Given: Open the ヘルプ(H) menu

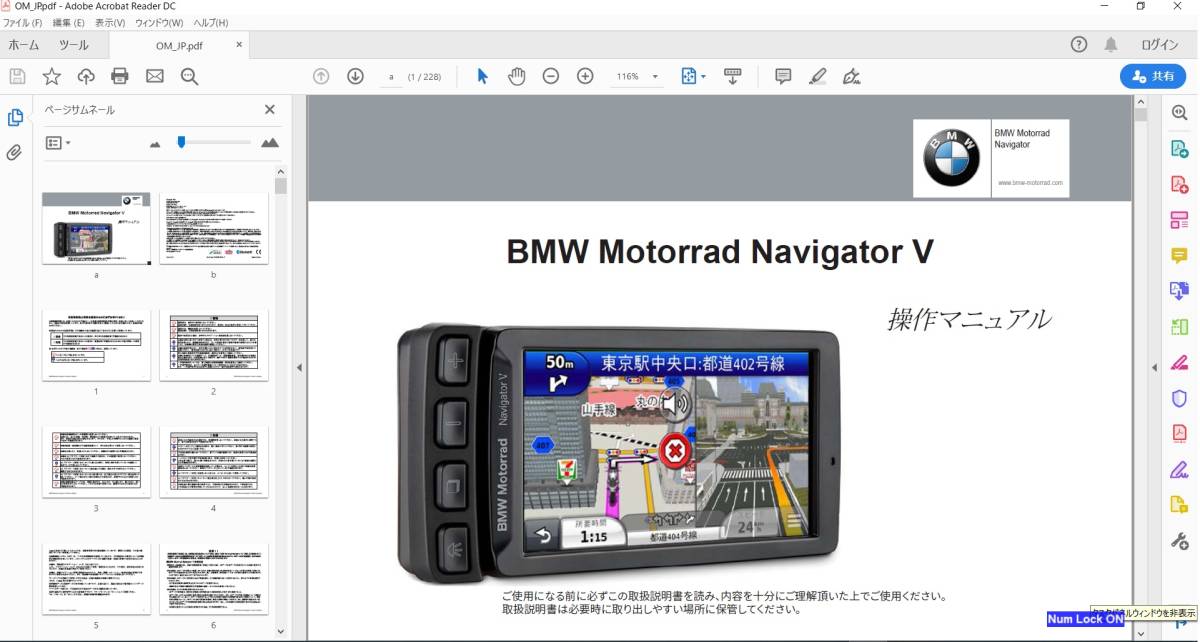Looking at the screenshot, I should pos(210,22).
